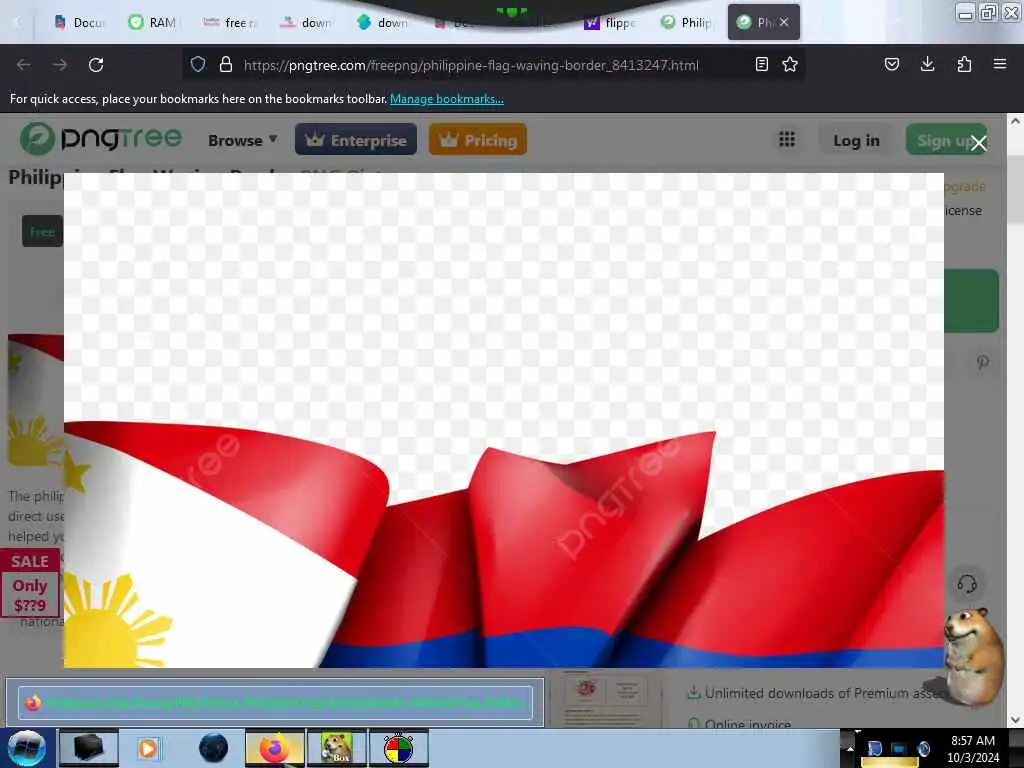
Task: Show hidden system tray icons
Action: pos(850,748)
